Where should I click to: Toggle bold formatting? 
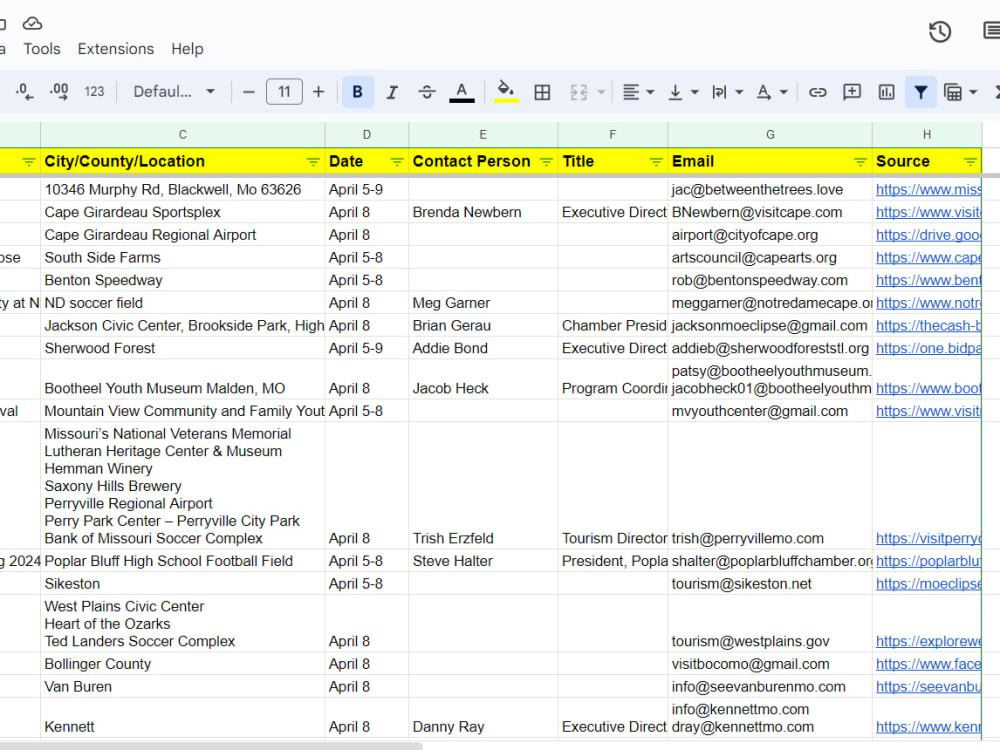[358, 92]
